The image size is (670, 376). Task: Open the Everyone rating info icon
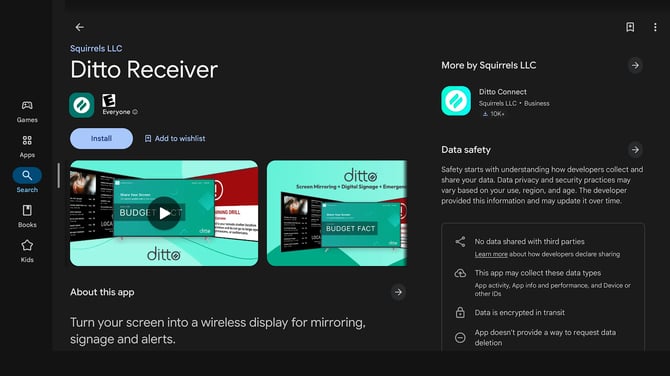[x=135, y=112]
